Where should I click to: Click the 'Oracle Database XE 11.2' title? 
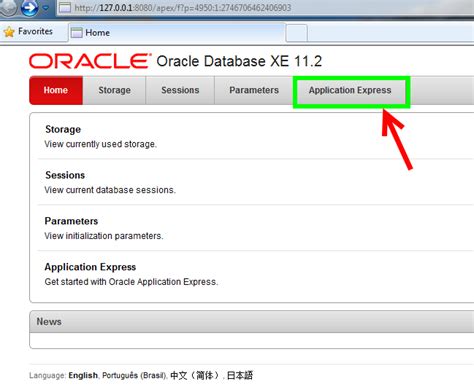239,61
